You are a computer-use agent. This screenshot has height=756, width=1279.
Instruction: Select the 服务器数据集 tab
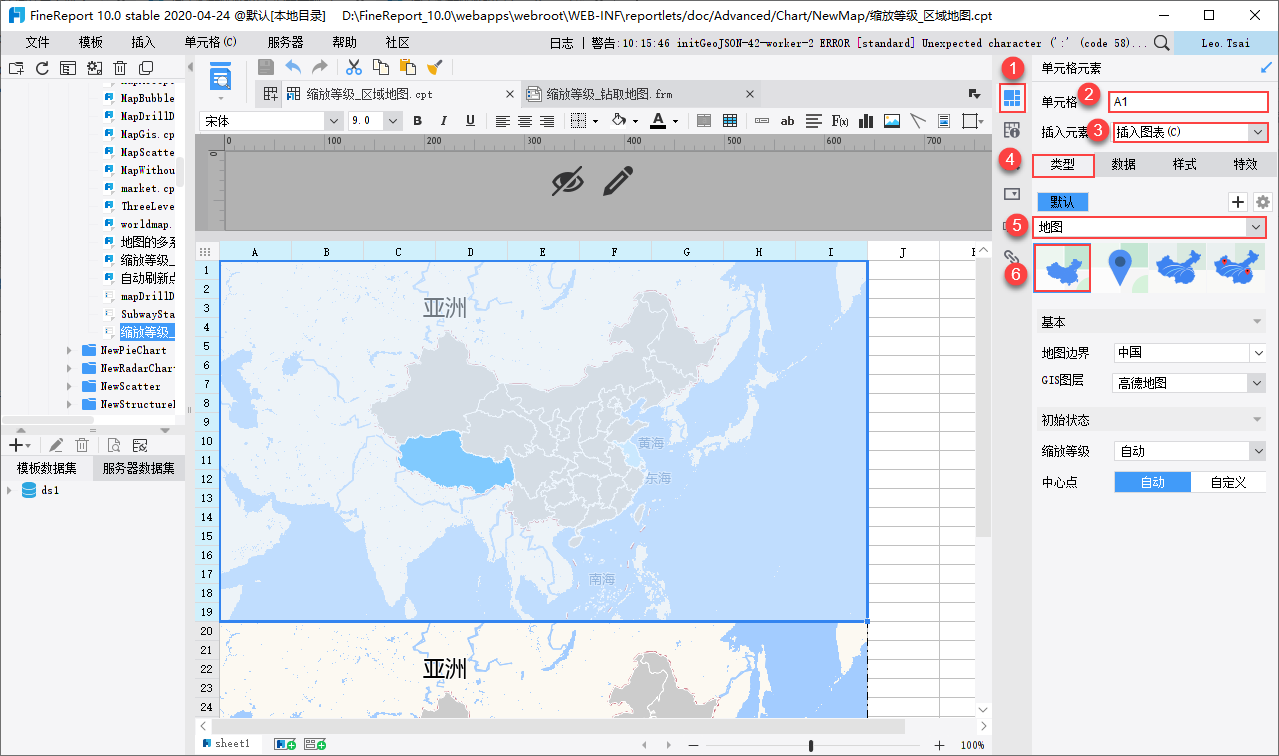(x=138, y=468)
